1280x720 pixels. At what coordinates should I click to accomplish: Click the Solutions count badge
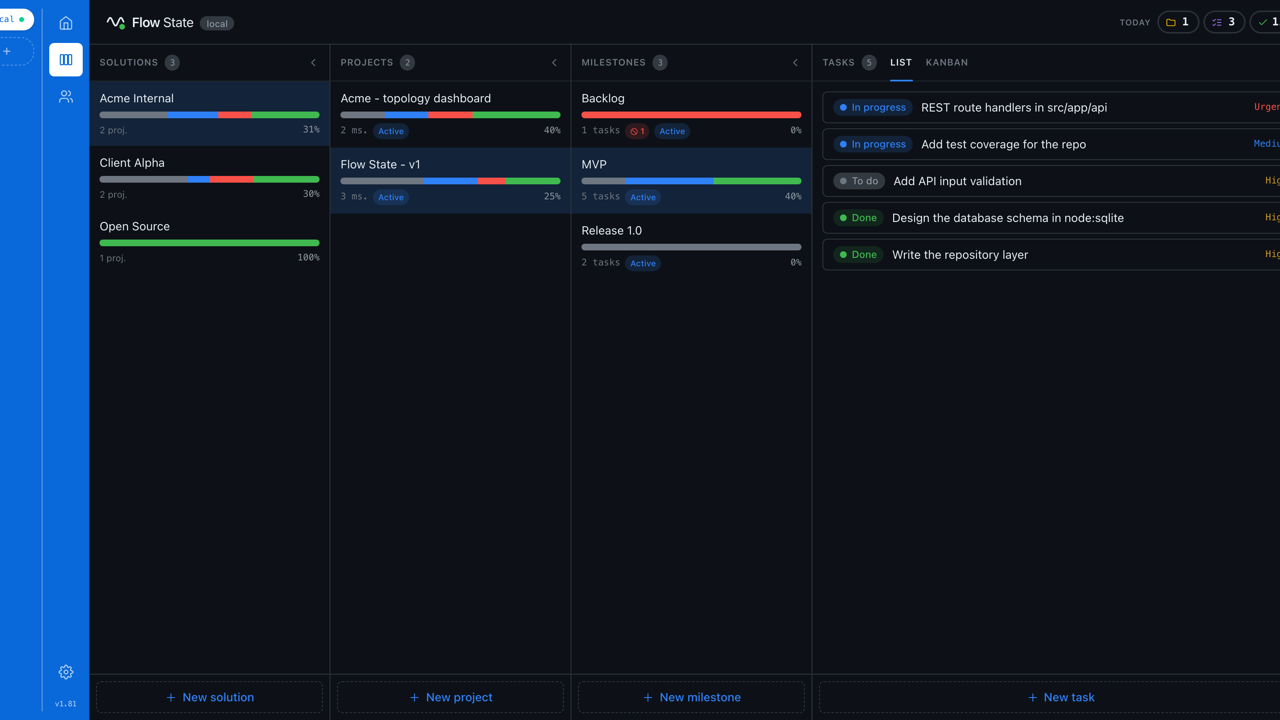coord(172,62)
